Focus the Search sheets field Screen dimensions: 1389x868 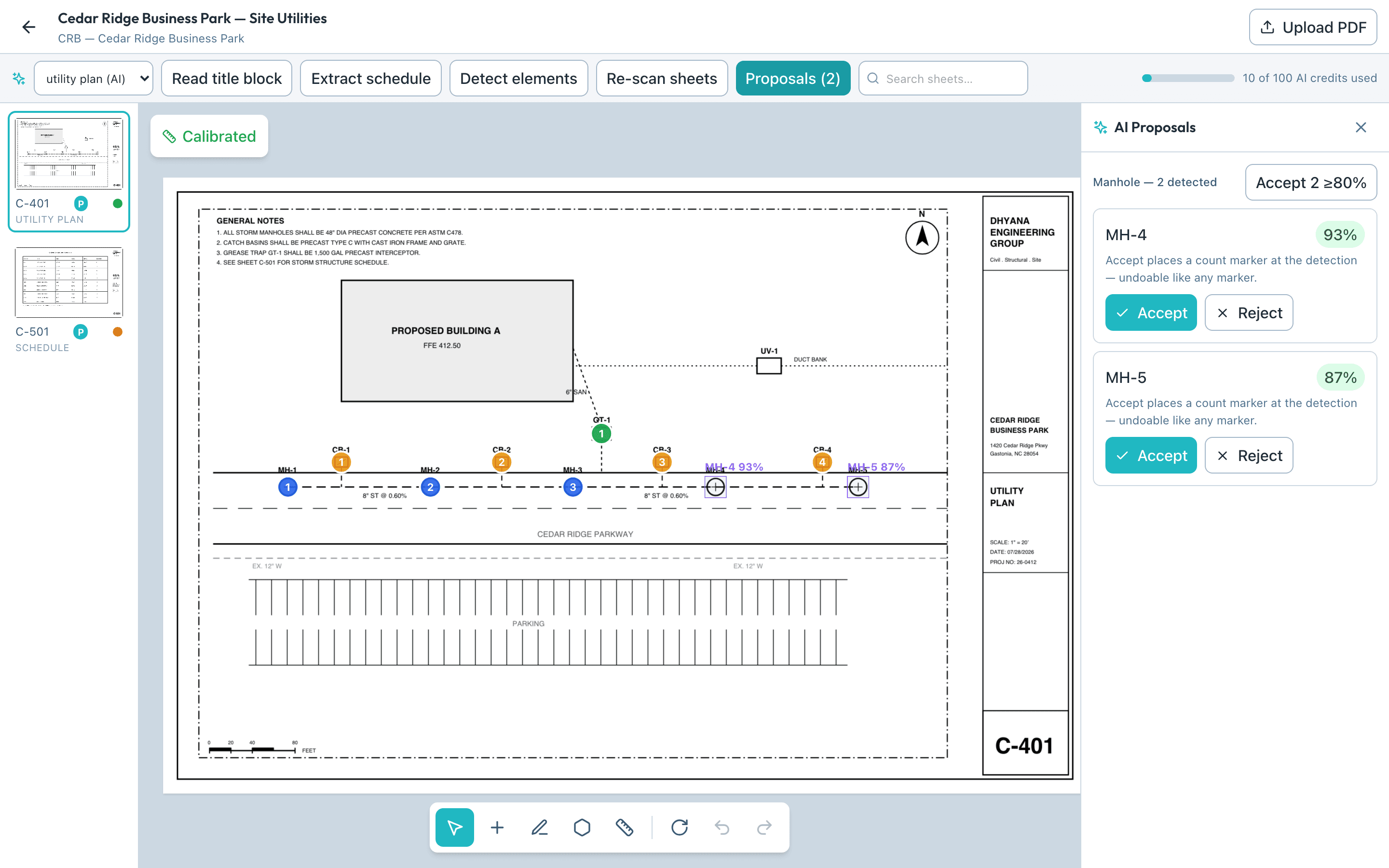[x=943, y=79]
